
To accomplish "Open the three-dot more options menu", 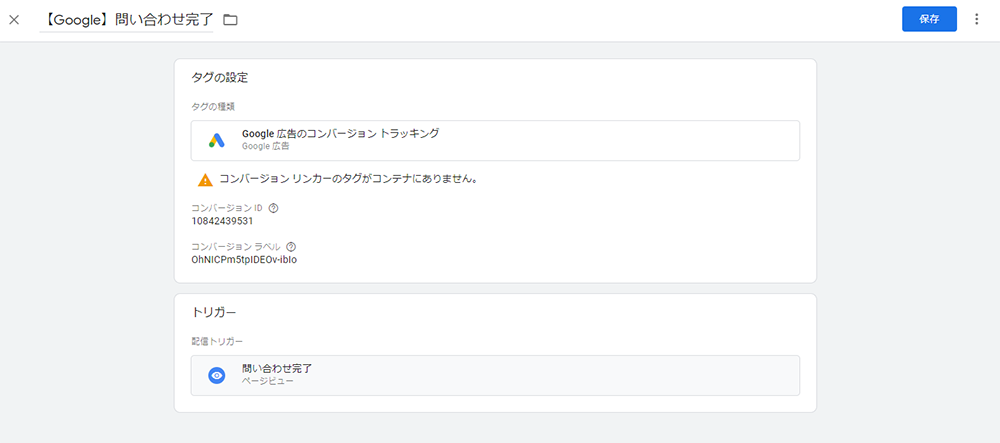I will tap(976, 19).
